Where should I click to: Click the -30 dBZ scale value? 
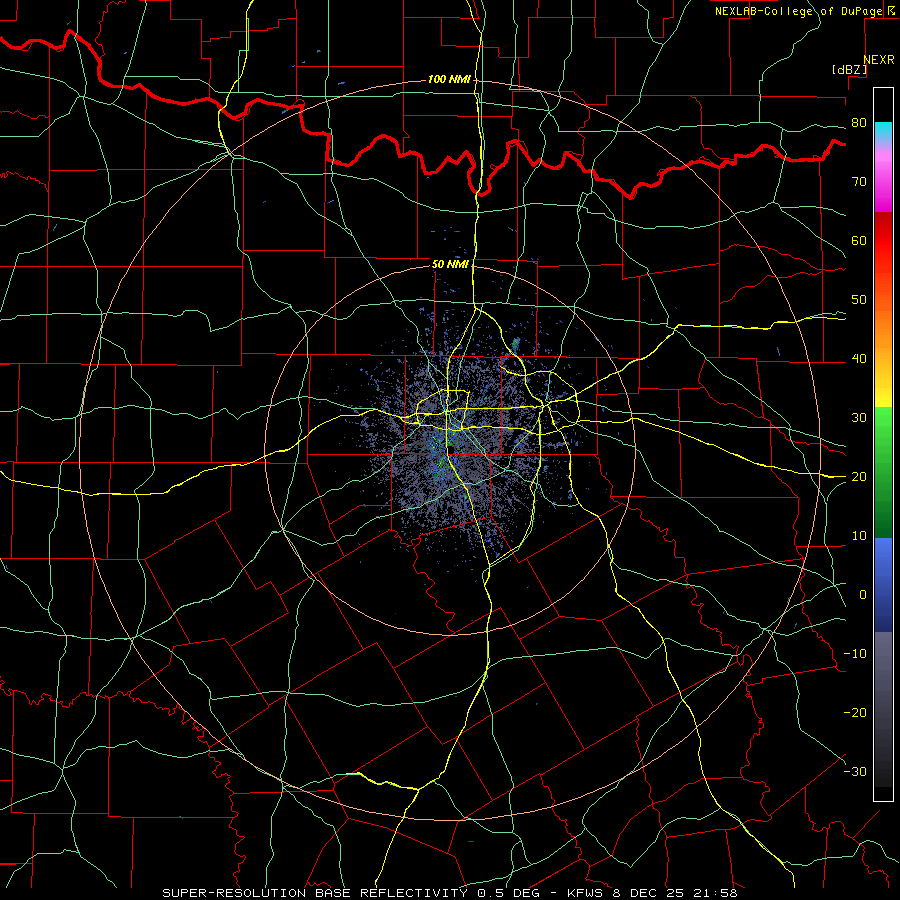click(855, 772)
